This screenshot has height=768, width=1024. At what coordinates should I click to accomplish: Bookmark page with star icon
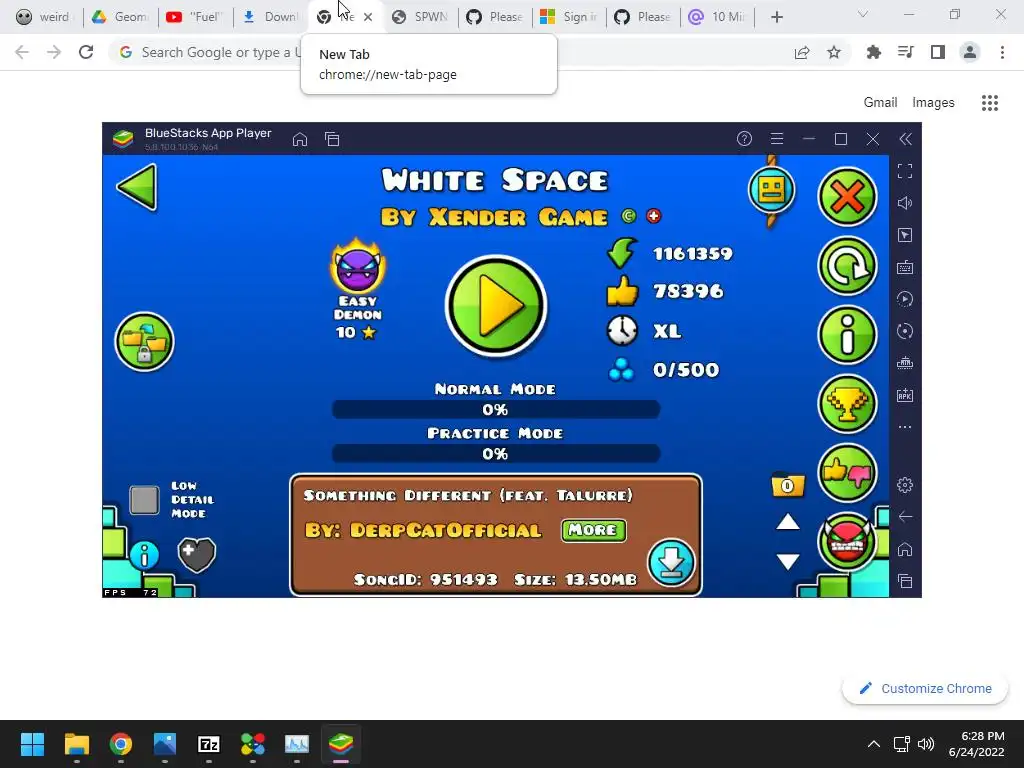coord(834,52)
